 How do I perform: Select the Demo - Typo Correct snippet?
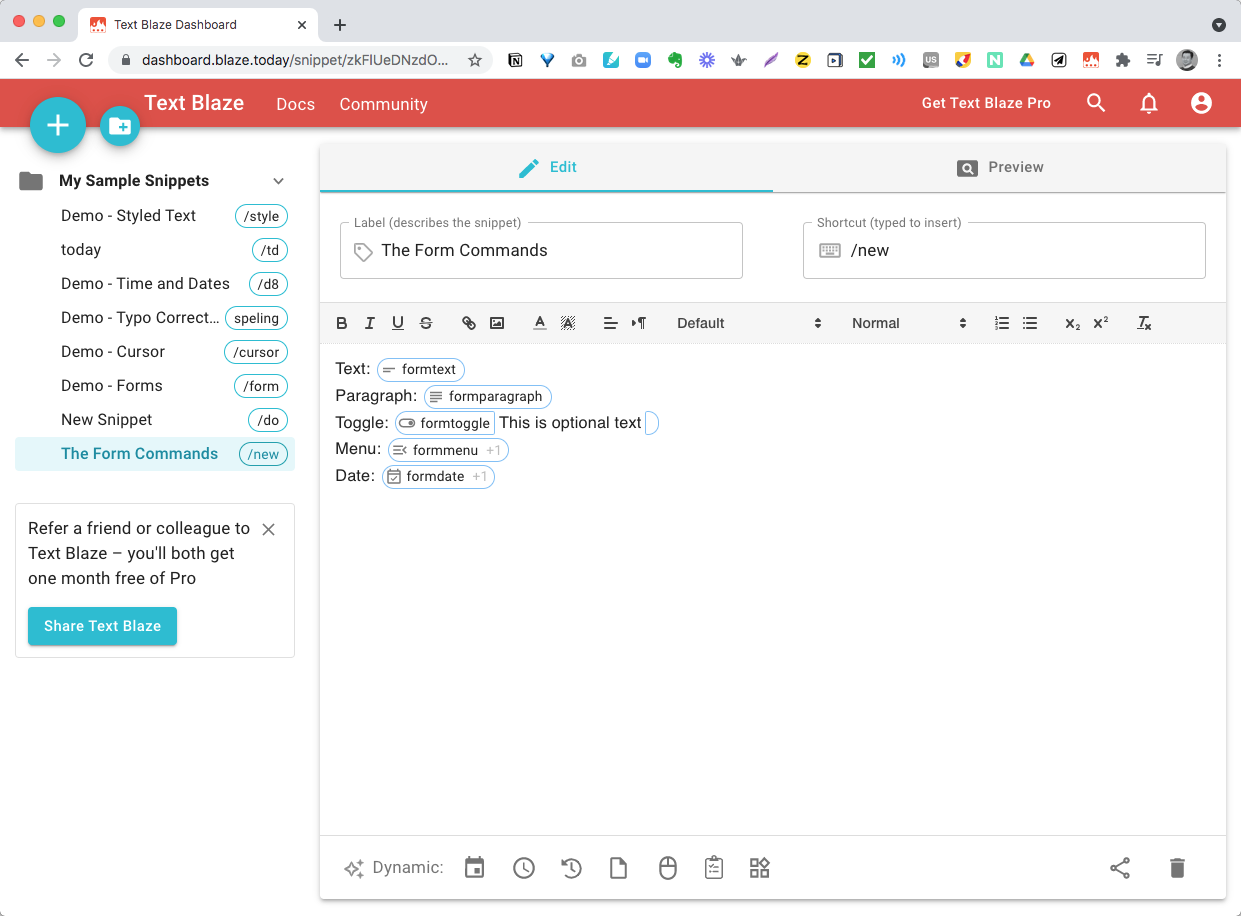[x=155, y=318]
